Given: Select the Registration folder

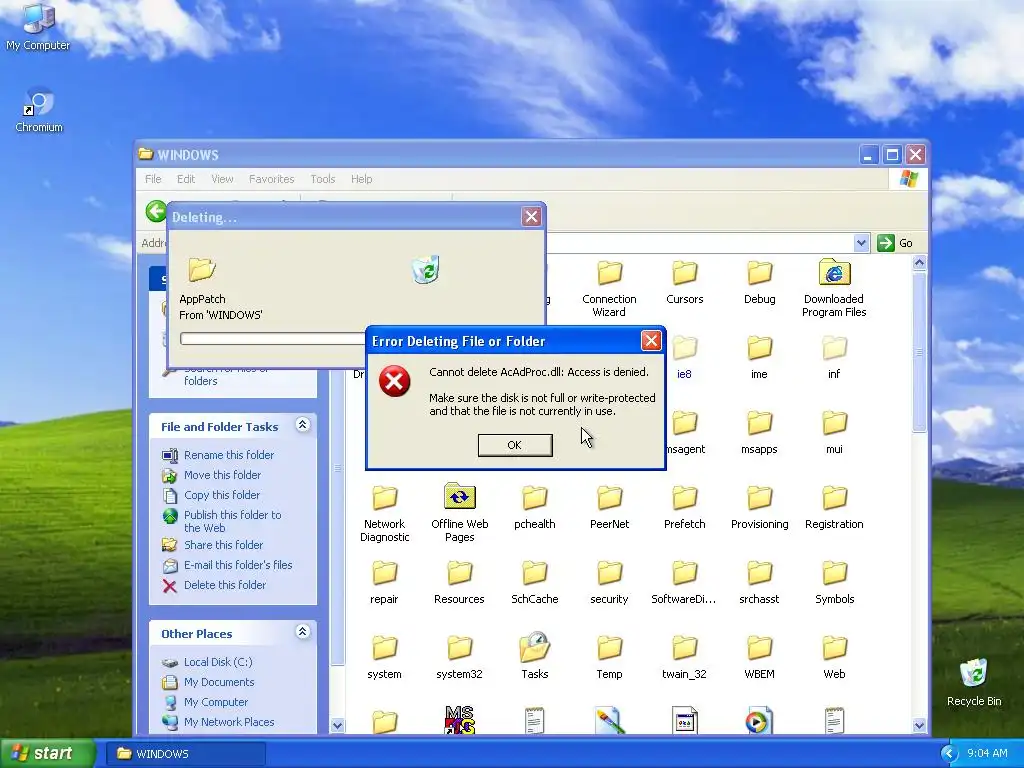Looking at the screenshot, I should point(834,507).
